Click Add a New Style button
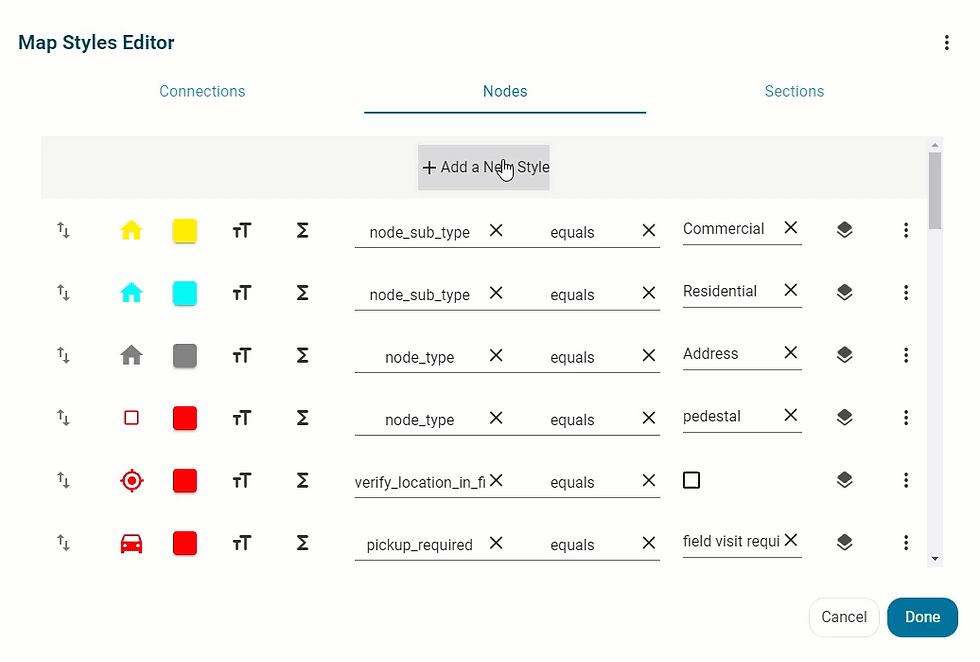Screen dimensions: 980x662 click(484, 168)
